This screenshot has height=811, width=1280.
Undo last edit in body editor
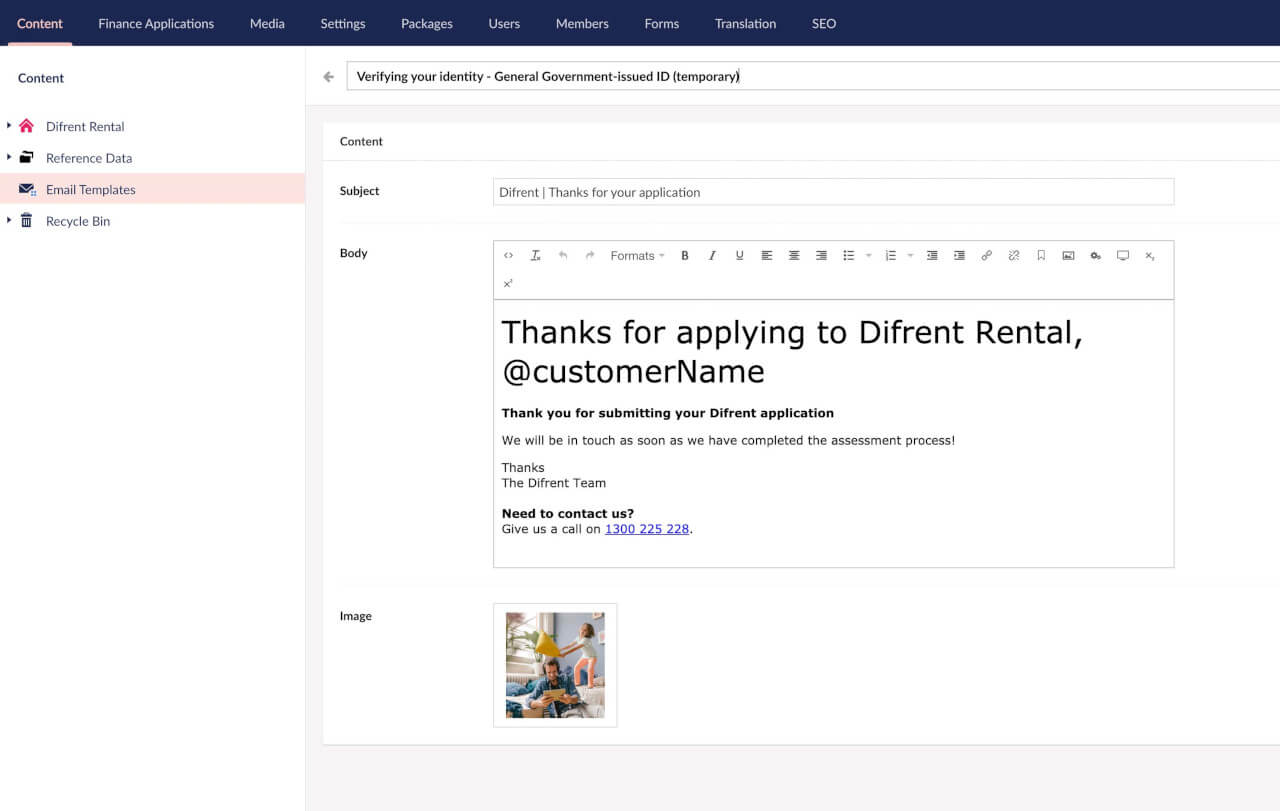coord(563,256)
